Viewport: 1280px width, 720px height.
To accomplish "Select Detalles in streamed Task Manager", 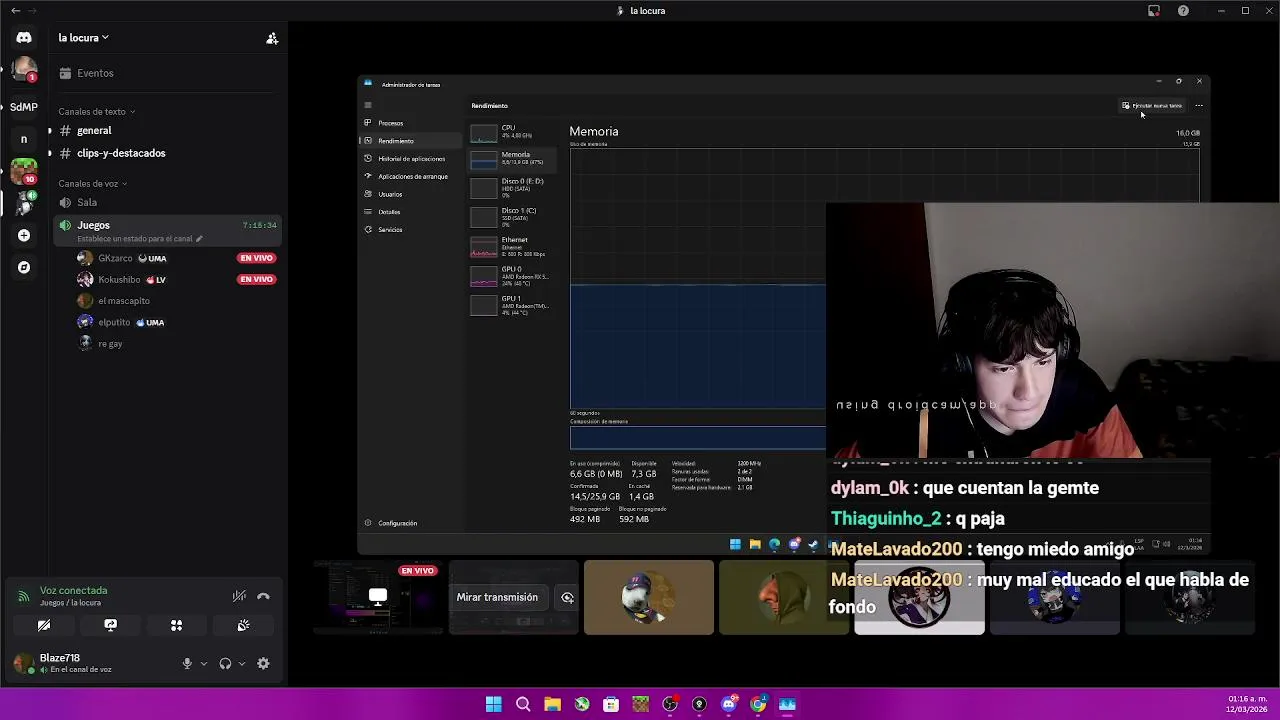I will (409, 212).
